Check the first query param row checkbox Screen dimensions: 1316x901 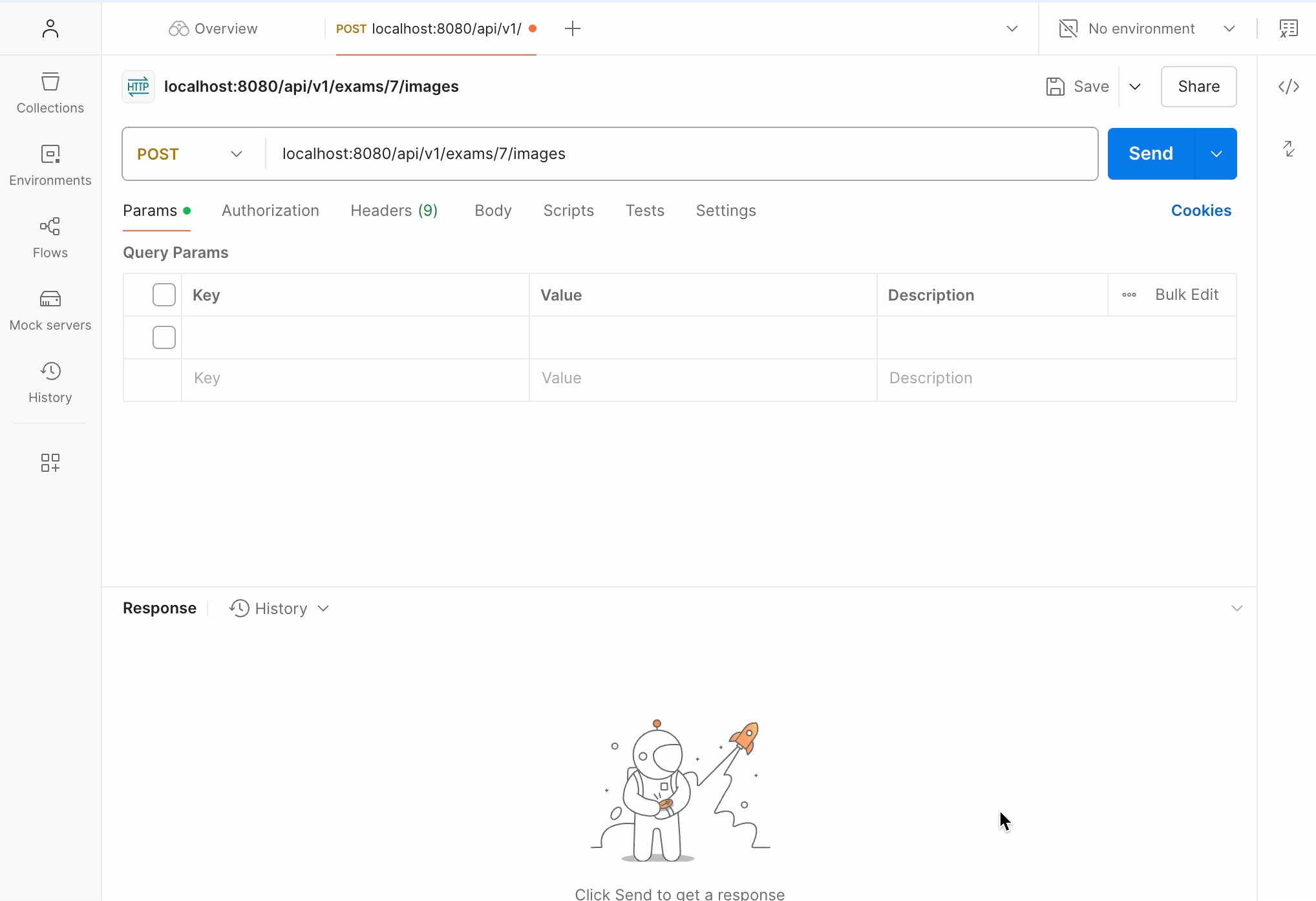click(x=164, y=337)
